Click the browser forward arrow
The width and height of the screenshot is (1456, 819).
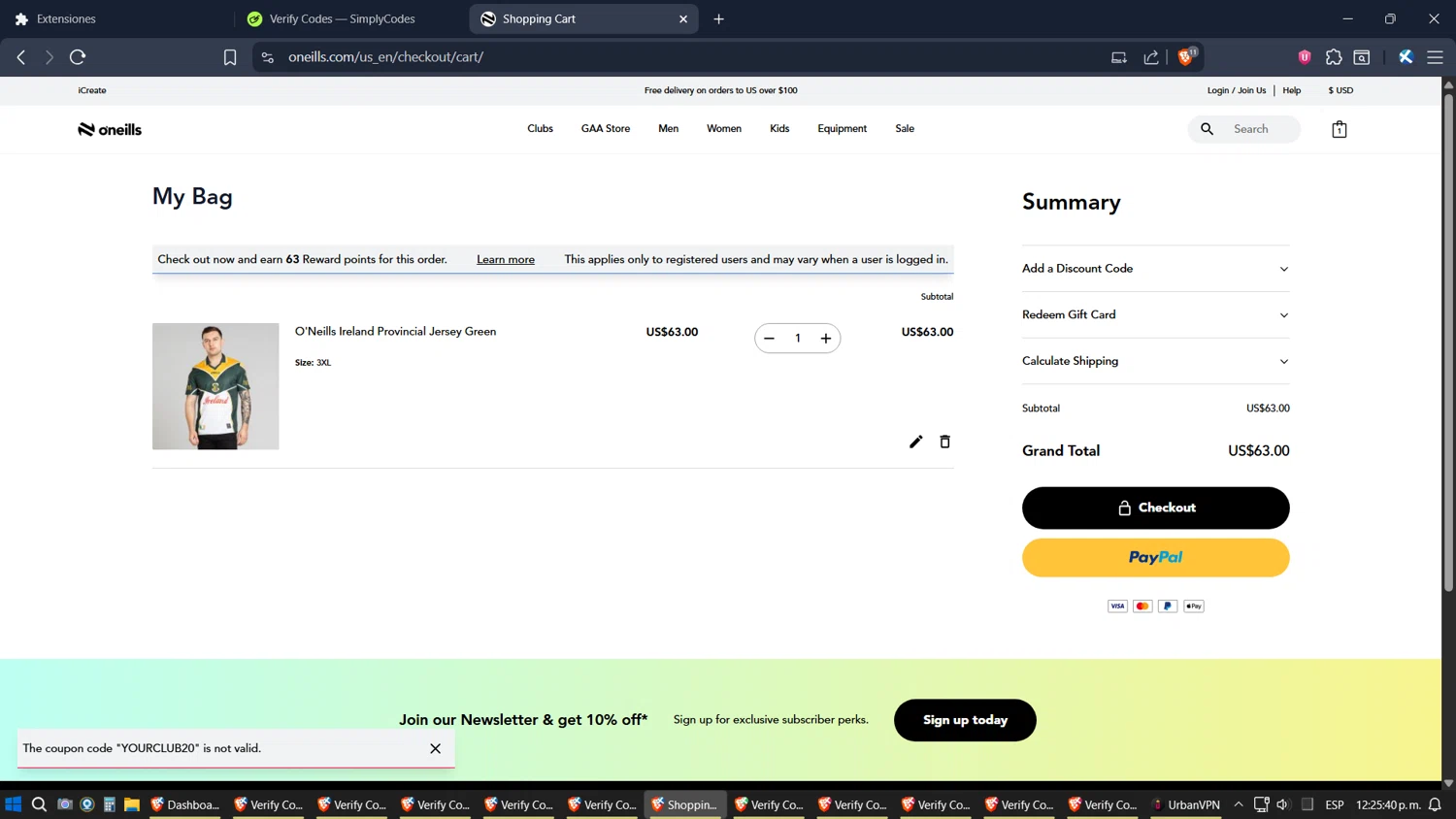click(x=49, y=57)
